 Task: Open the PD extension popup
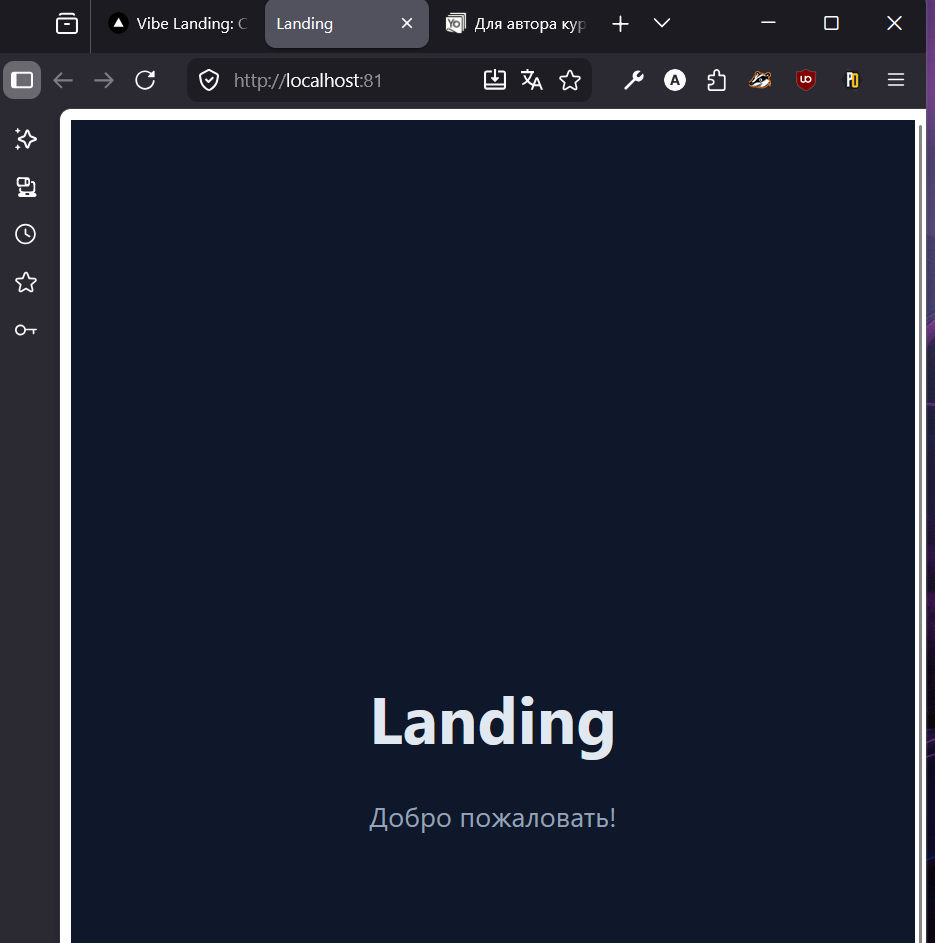851,80
